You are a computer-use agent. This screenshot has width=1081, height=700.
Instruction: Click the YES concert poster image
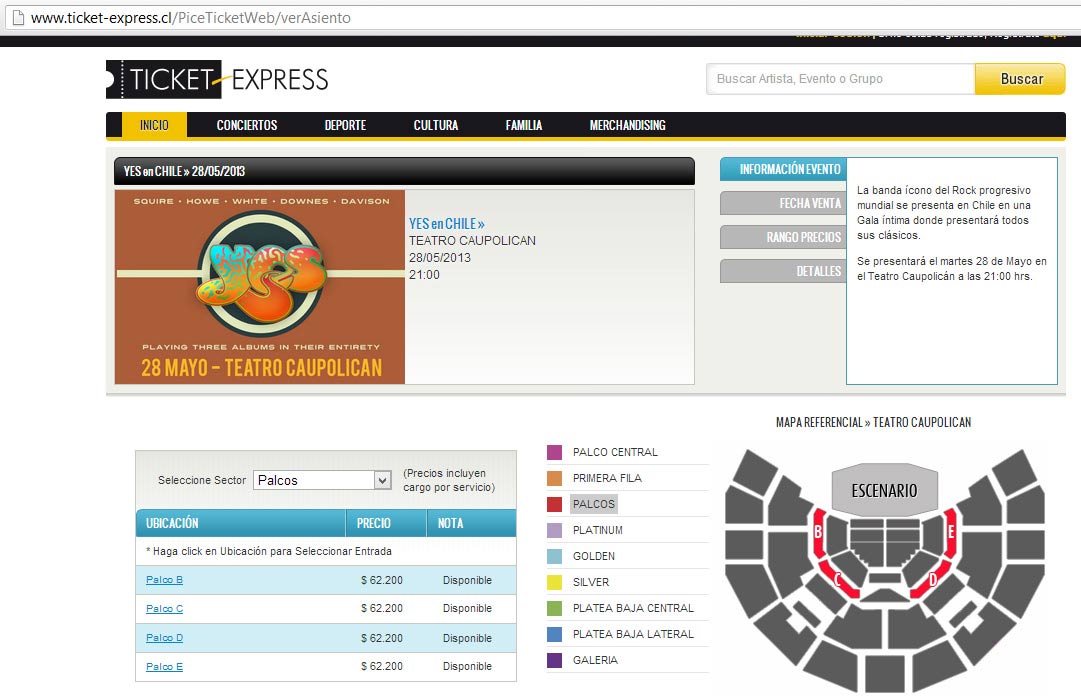coord(260,287)
